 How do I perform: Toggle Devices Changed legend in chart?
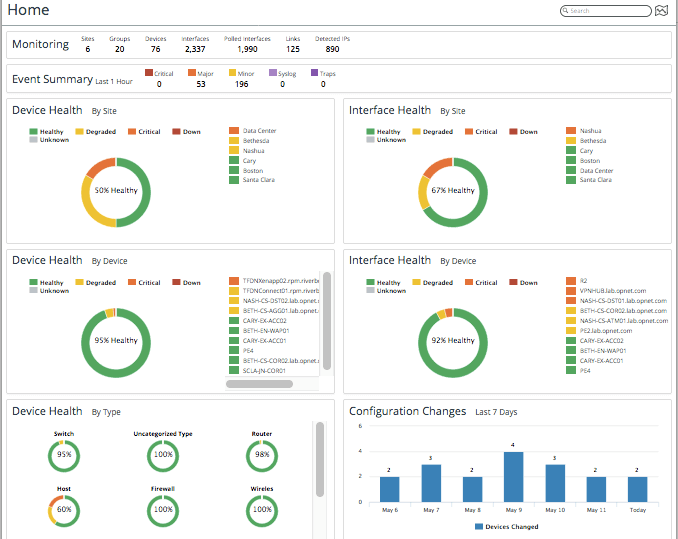[x=507, y=526]
